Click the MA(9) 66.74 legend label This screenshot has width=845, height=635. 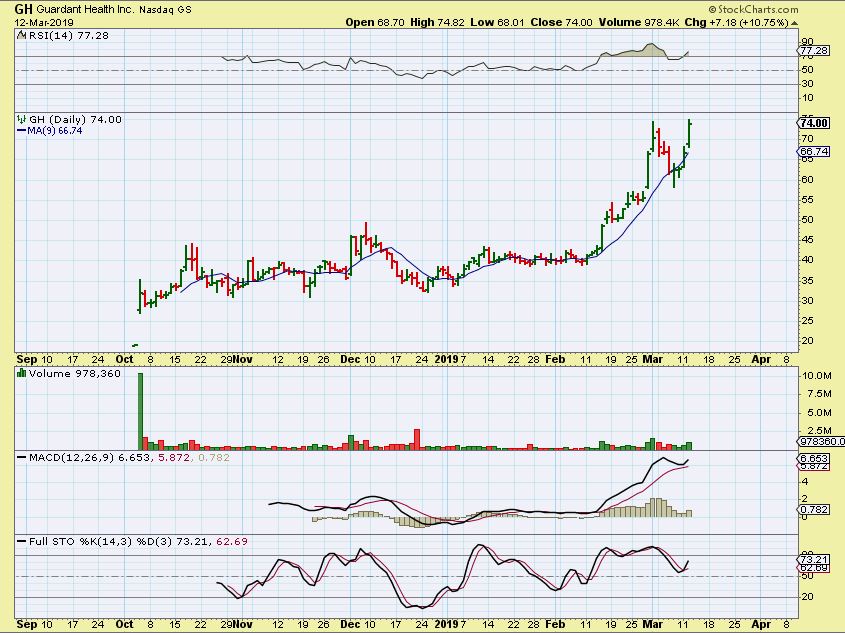(x=55, y=131)
